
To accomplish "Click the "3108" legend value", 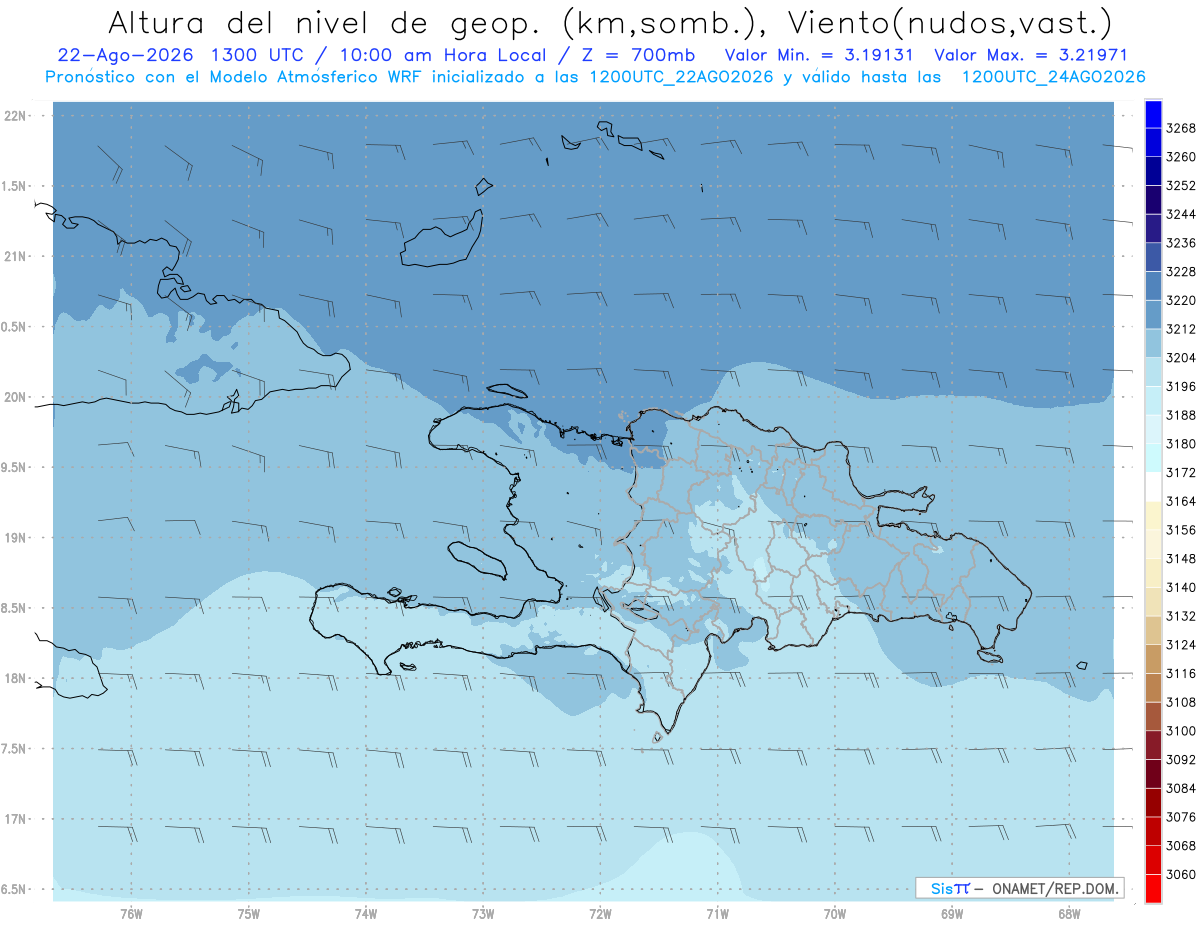I will (1181, 702).
